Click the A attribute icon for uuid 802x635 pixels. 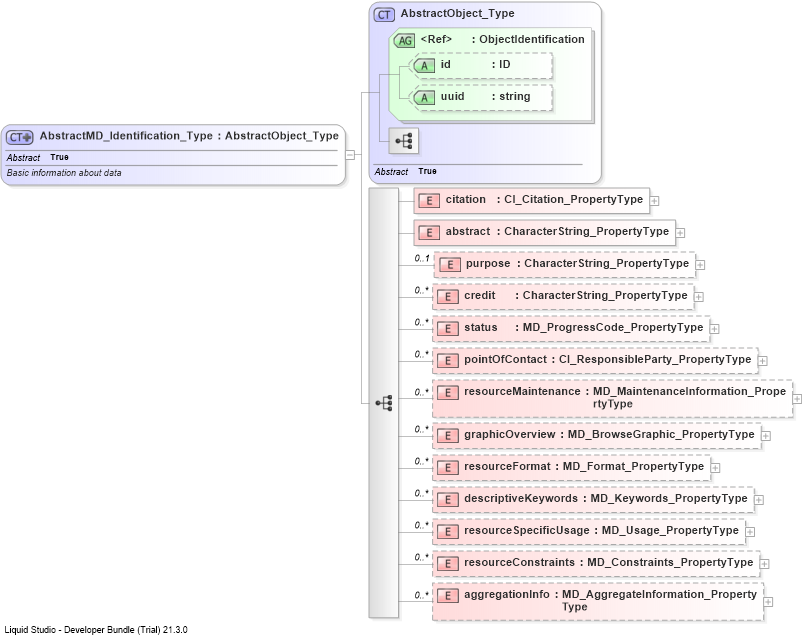424,98
